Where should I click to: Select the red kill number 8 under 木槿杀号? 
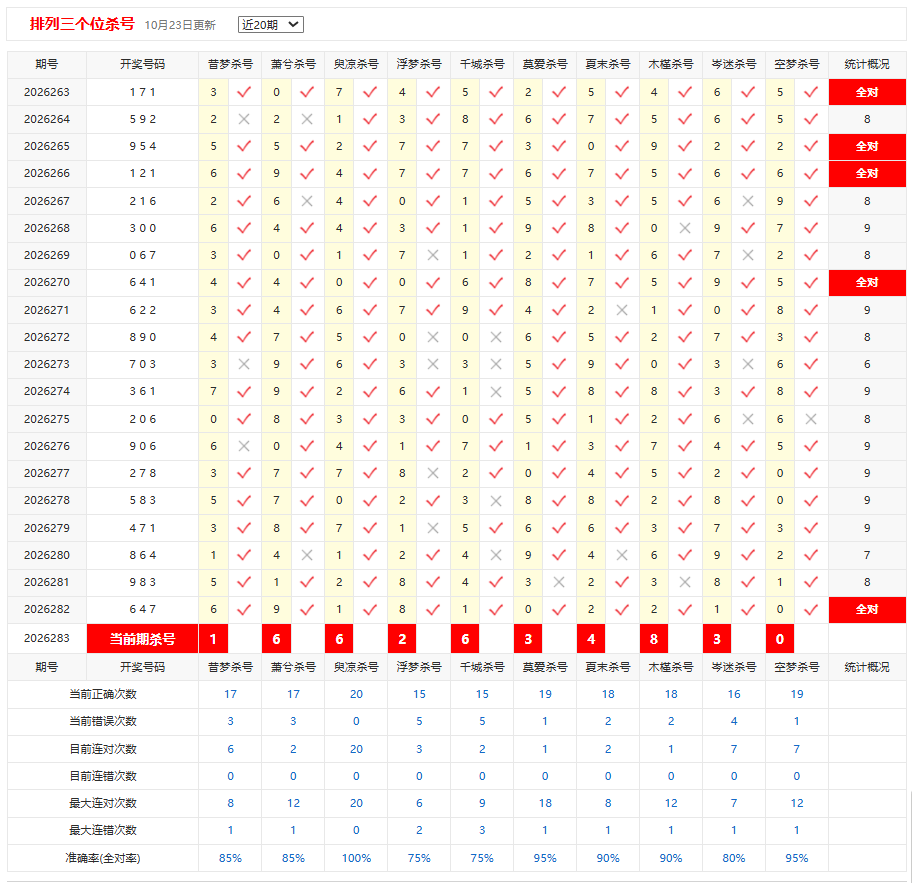pyautogui.click(x=654, y=639)
